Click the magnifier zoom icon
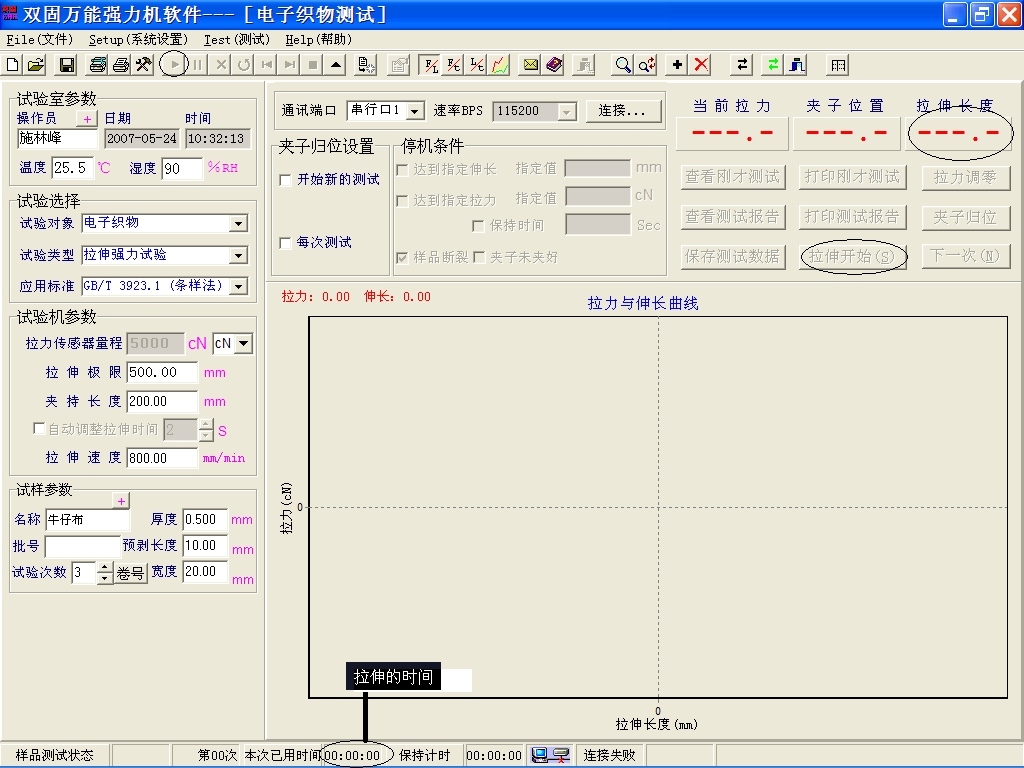This screenshot has width=1024, height=768. pos(623,65)
